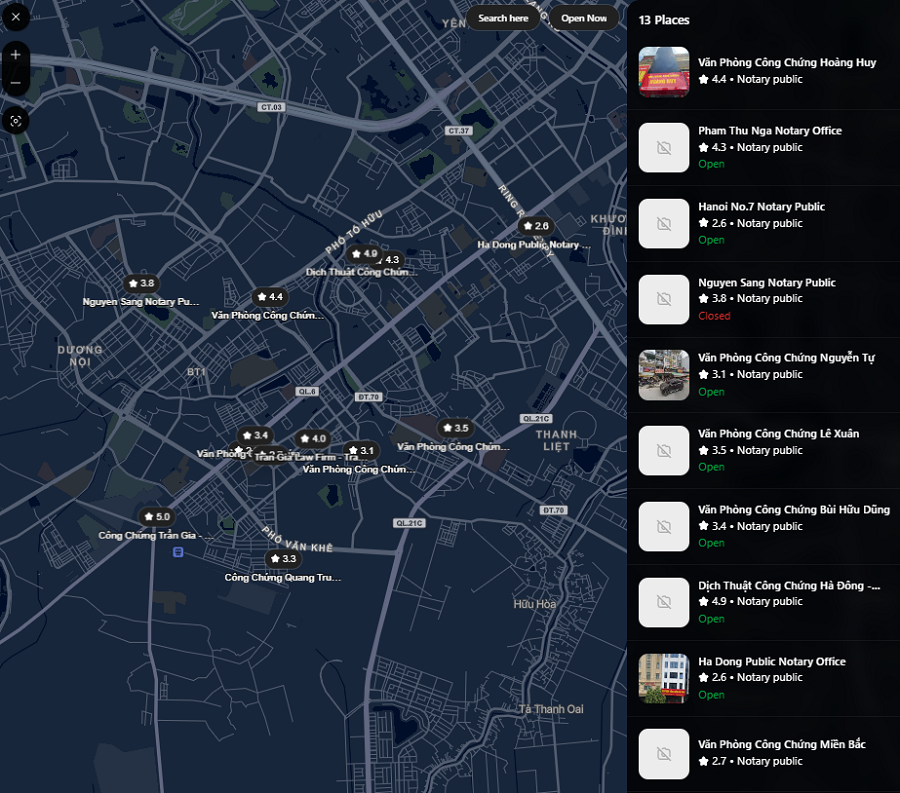900x793 pixels.
Task: Toggle the Open Now filter
Action: tap(583, 18)
